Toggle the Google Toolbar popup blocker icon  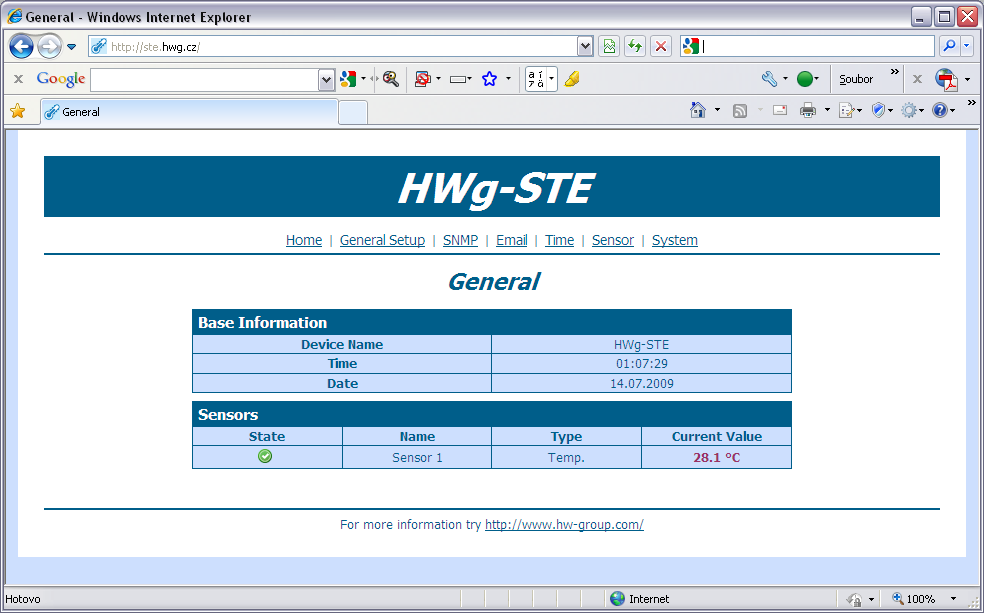tap(423, 79)
